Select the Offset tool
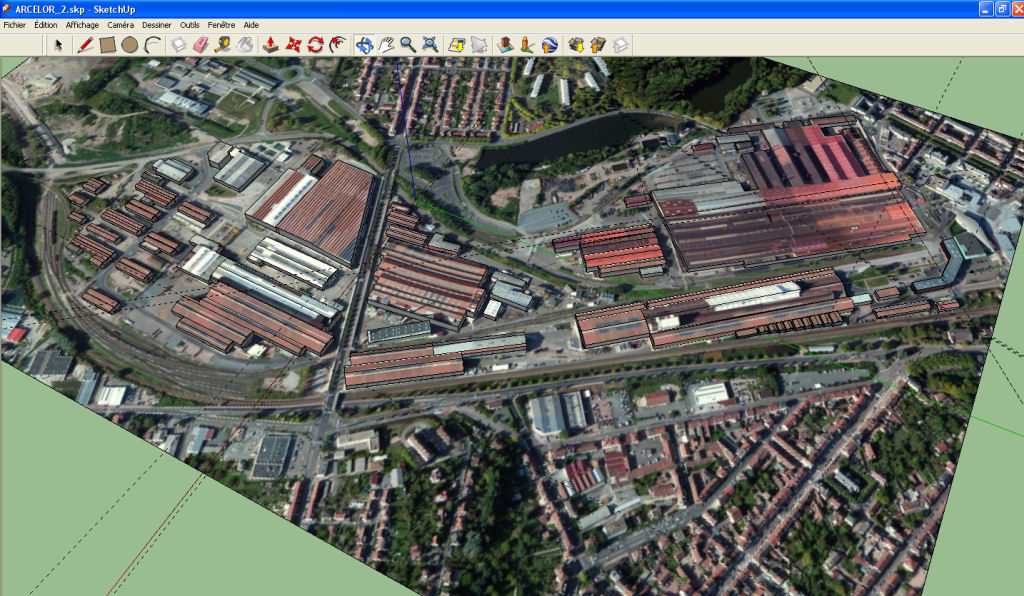 (x=337, y=44)
